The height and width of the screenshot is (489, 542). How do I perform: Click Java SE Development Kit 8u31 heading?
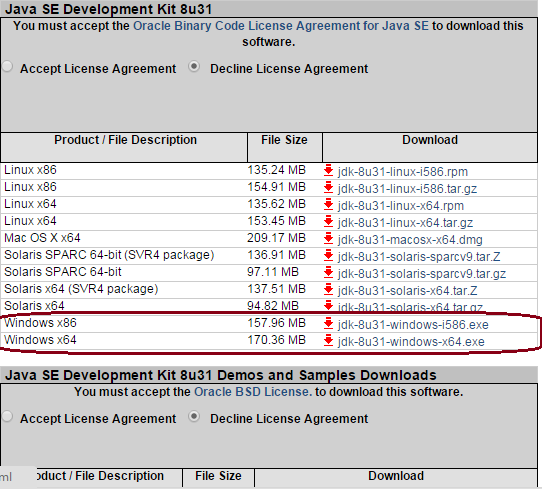pyautogui.click(x=109, y=9)
